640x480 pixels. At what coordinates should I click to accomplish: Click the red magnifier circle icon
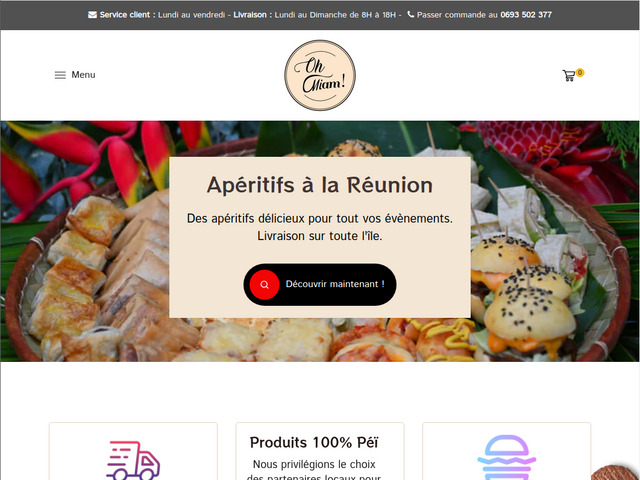pos(264,284)
